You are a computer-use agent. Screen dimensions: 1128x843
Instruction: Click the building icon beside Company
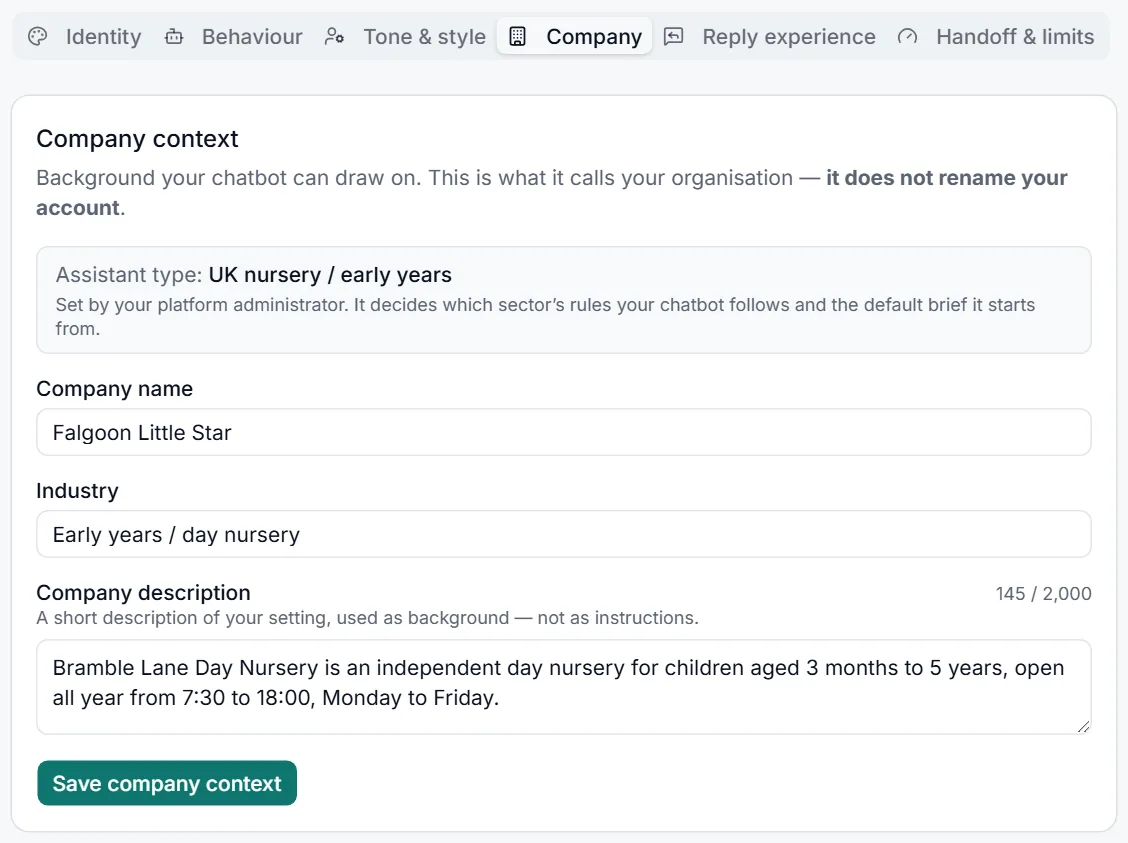pyautogui.click(x=517, y=36)
